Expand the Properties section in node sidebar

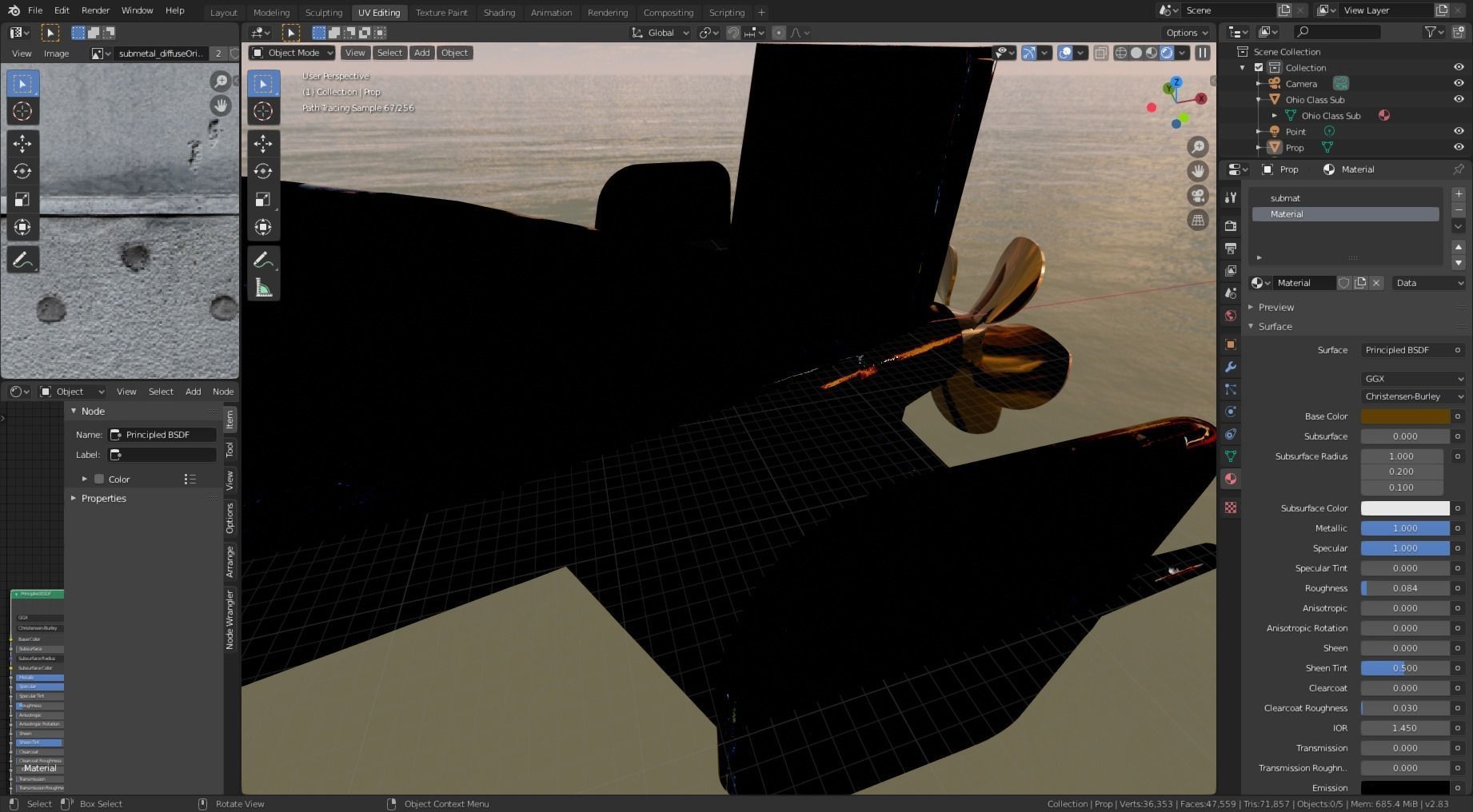[x=103, y=498]
